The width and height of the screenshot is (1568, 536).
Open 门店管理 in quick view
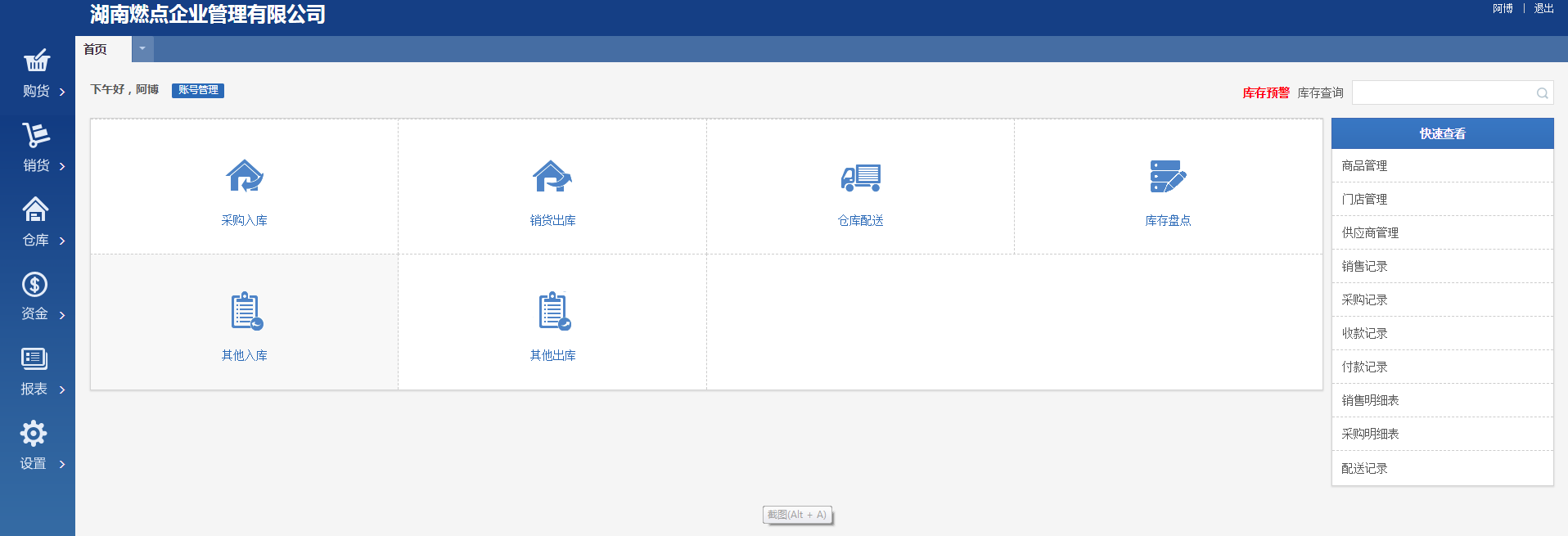(1442, 199)
